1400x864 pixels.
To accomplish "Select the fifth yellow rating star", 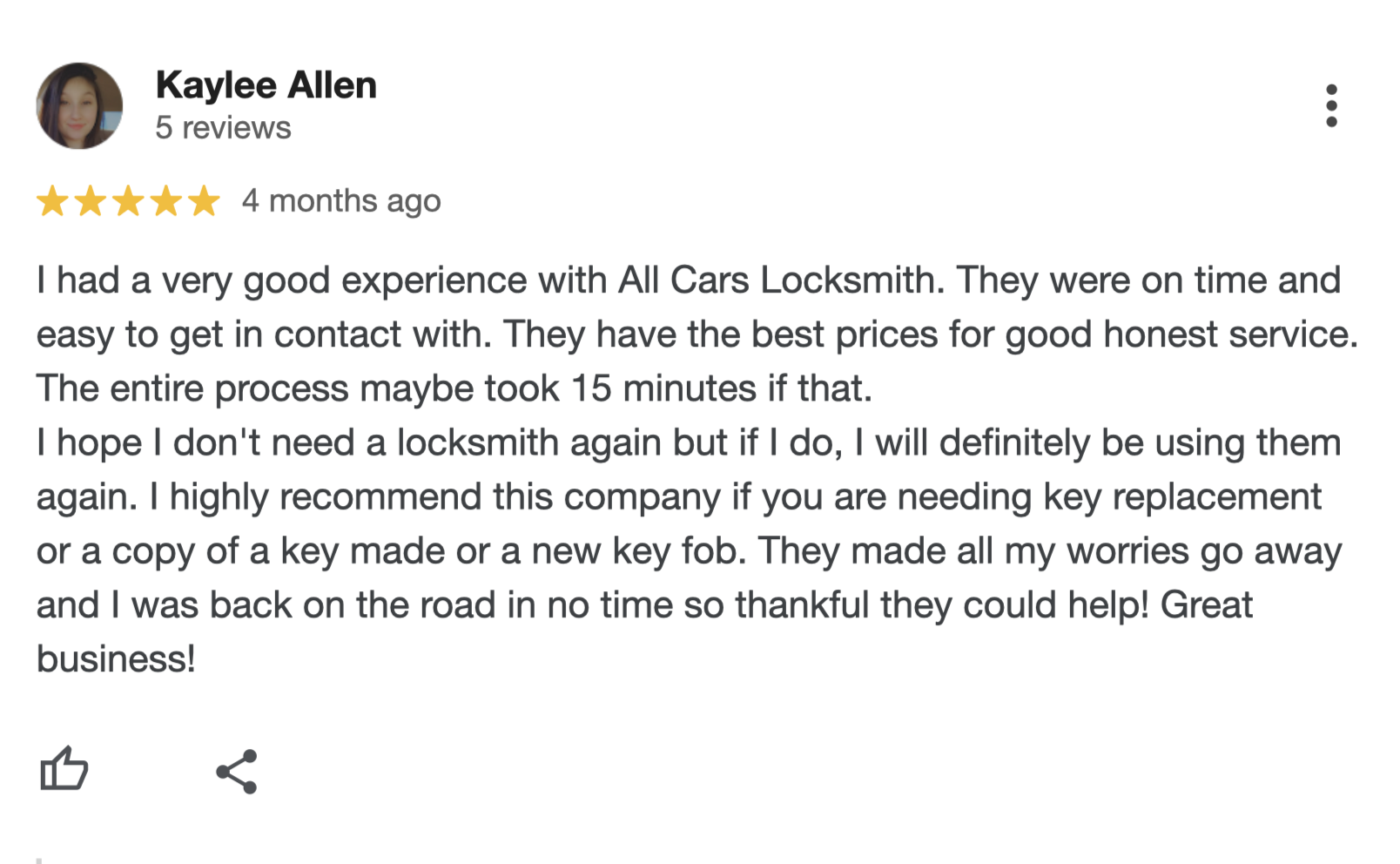I will [204, 200].
